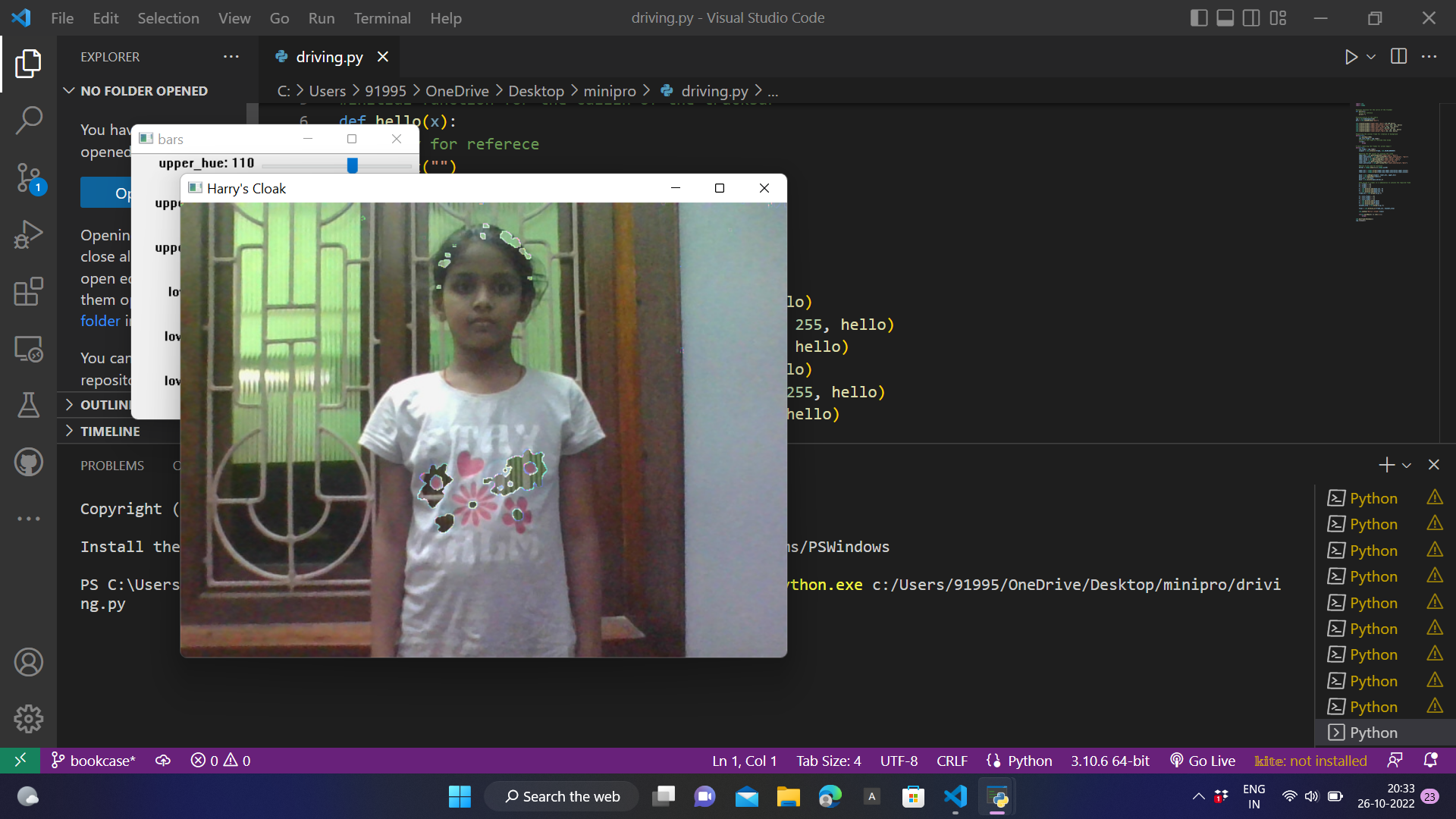The image size is (1456, 819).
Task: Open Manage settings gear
Action: click(x=28, y=718)
